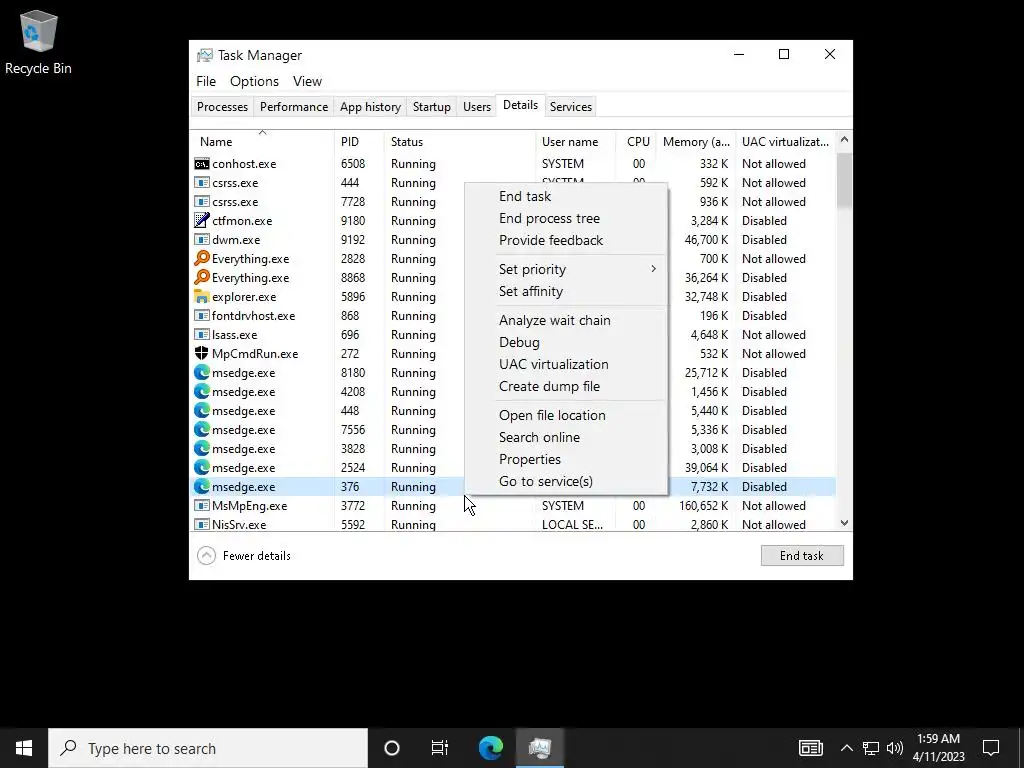The height and width of the screenshot is (768, 1024).
Task: Switch to the Performance tab
Action: tap(294, 106)
